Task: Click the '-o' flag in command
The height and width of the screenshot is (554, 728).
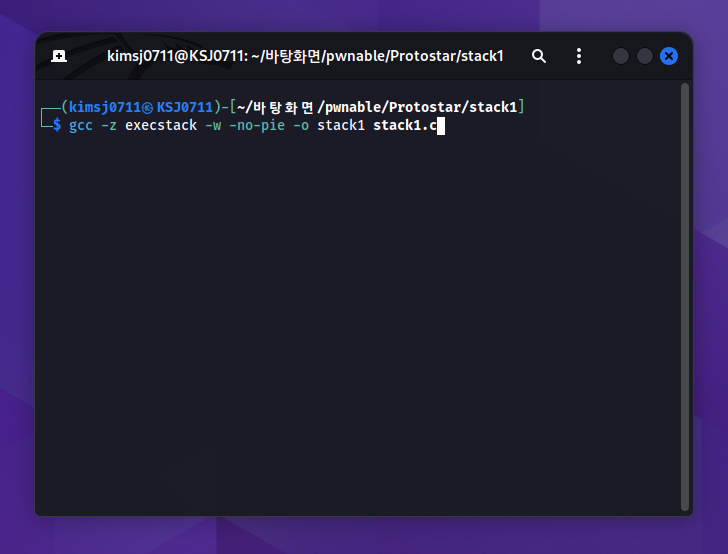Action: click(x=301, y=125)
